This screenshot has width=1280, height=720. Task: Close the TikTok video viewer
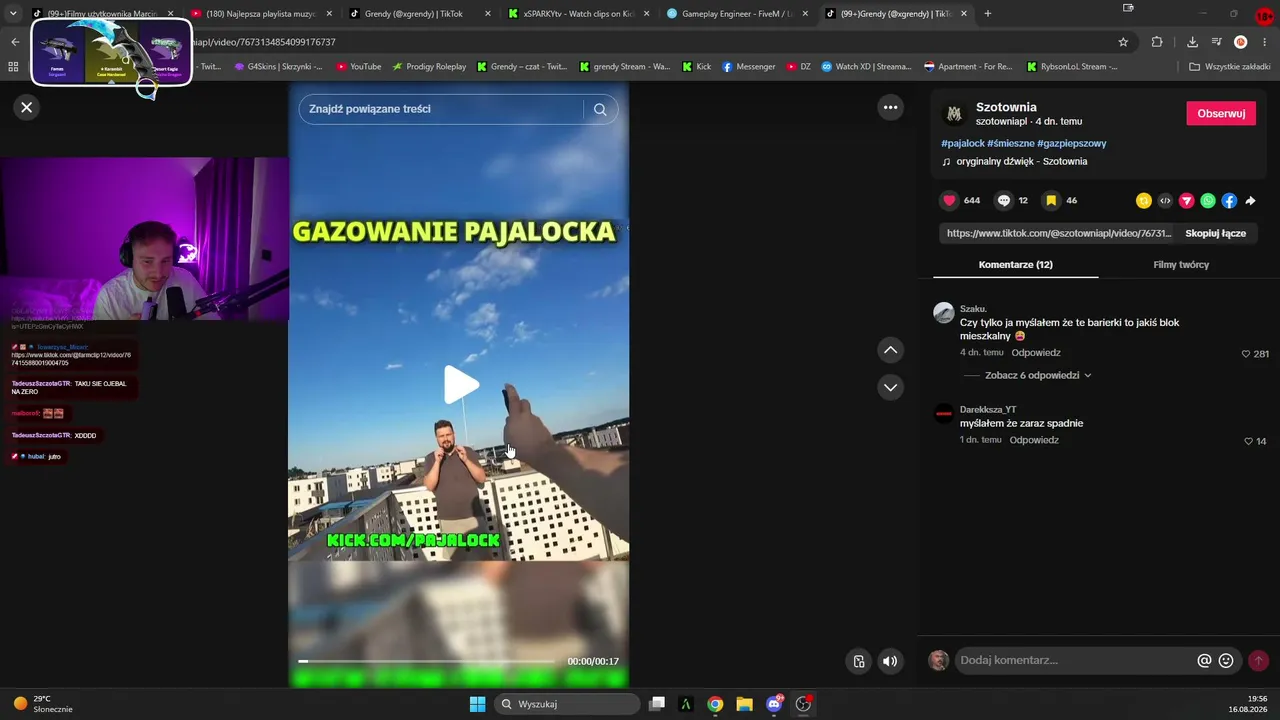[x=27, y=107]
